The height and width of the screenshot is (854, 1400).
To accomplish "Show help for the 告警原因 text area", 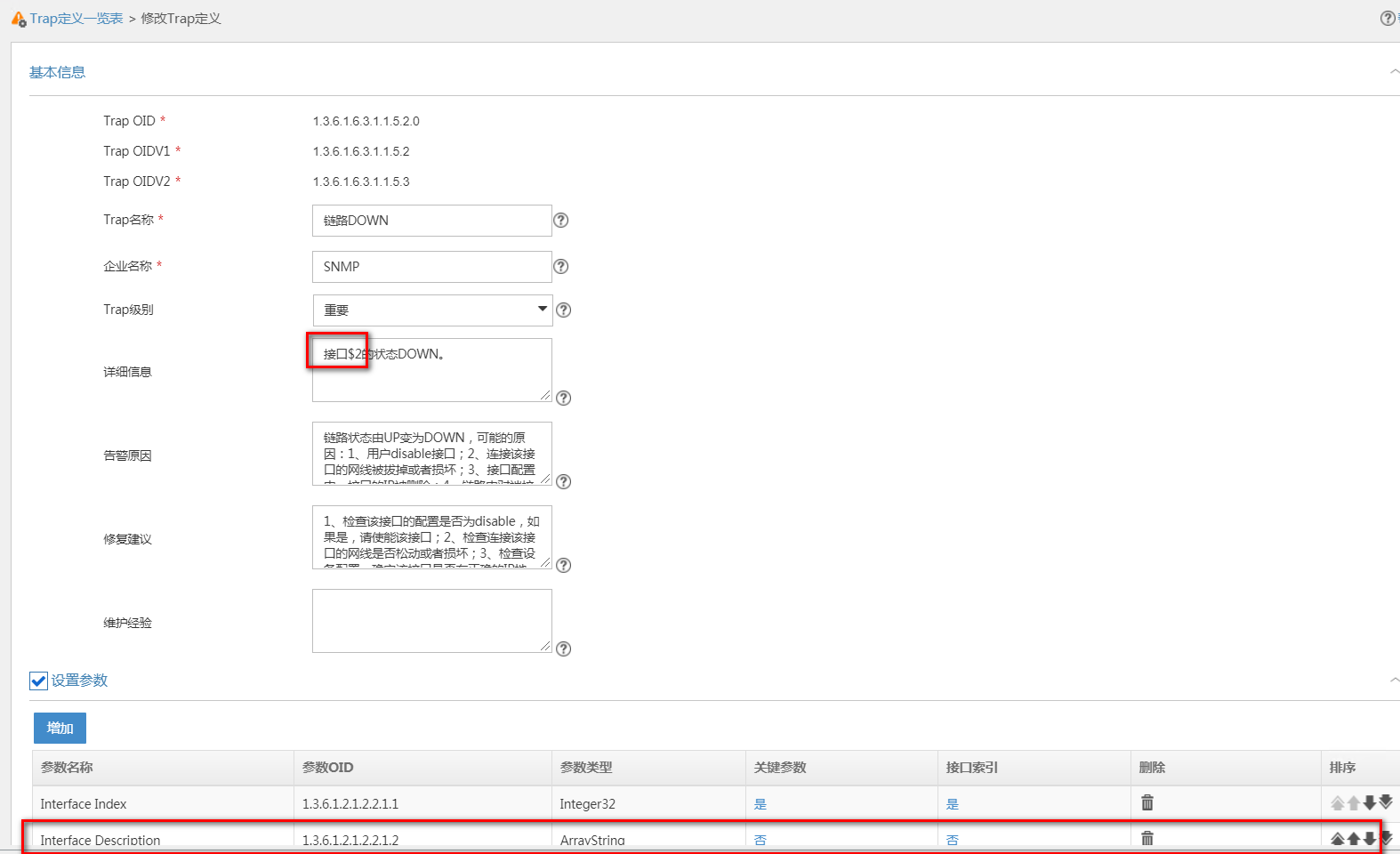I will (563, 482).
